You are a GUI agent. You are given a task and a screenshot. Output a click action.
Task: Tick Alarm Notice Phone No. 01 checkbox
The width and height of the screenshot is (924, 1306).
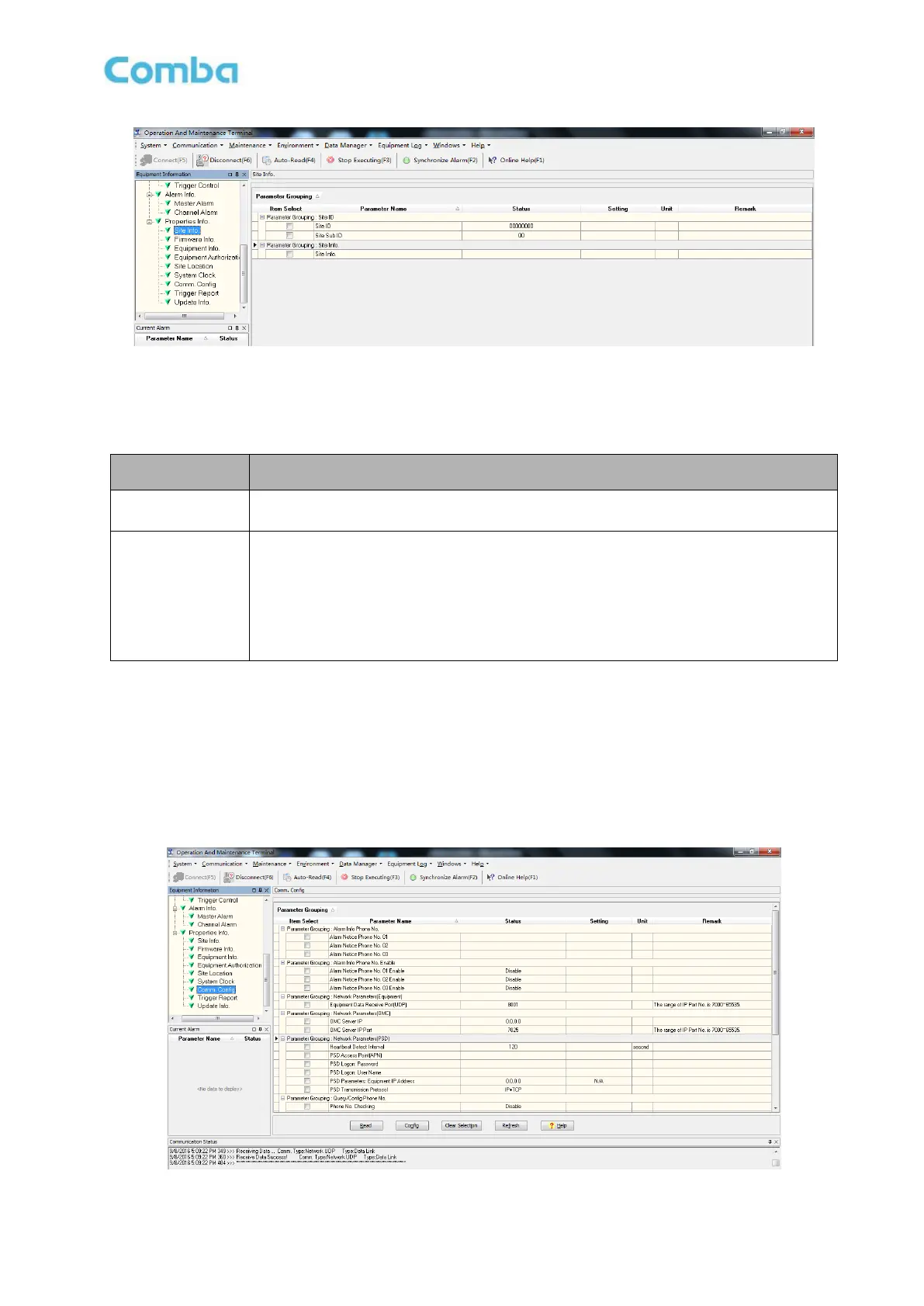(307, 937)
